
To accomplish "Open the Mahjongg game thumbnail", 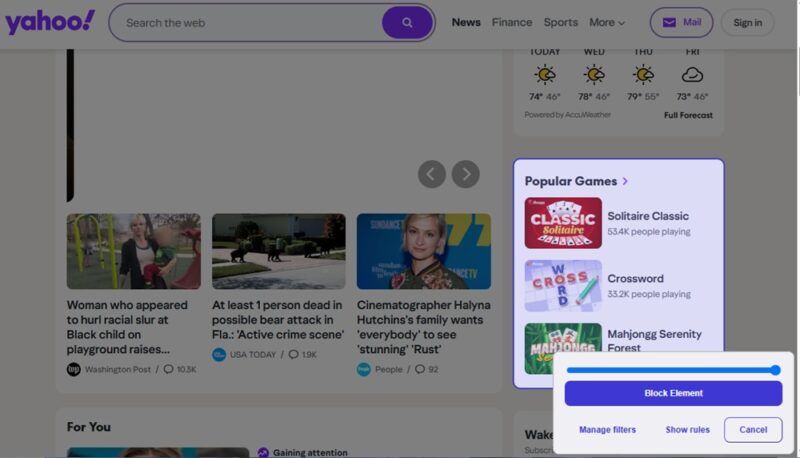I will [x=563, y=339].
